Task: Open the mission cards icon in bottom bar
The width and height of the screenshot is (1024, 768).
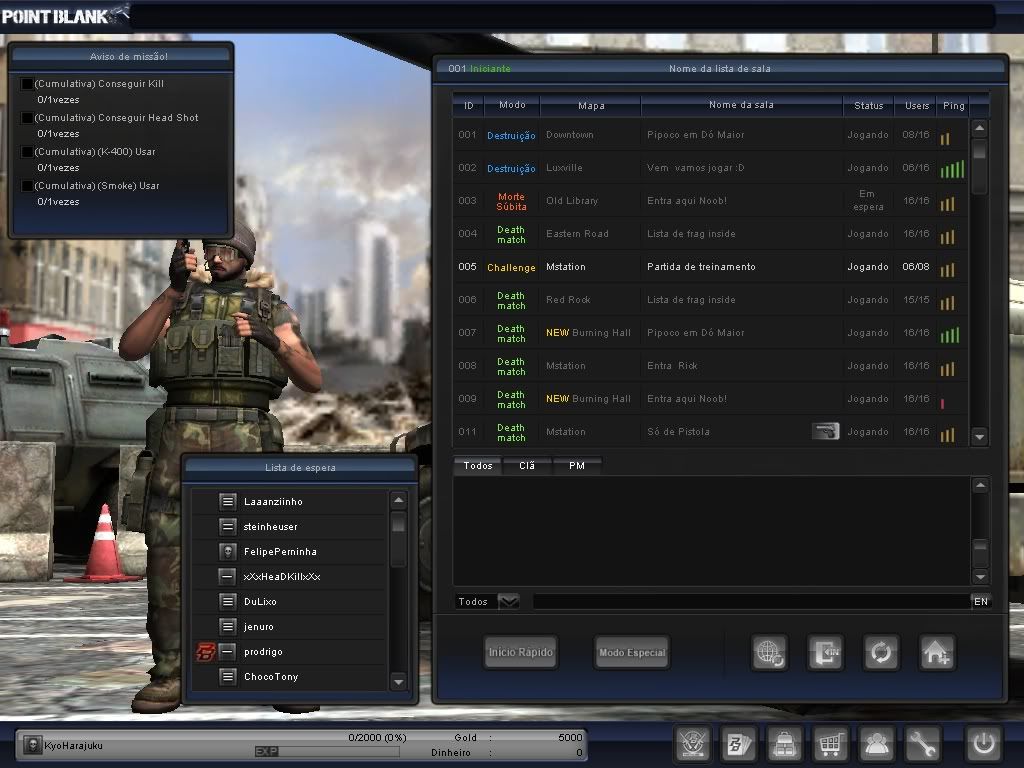Action: pyautogui.click(x=739, y=744)
